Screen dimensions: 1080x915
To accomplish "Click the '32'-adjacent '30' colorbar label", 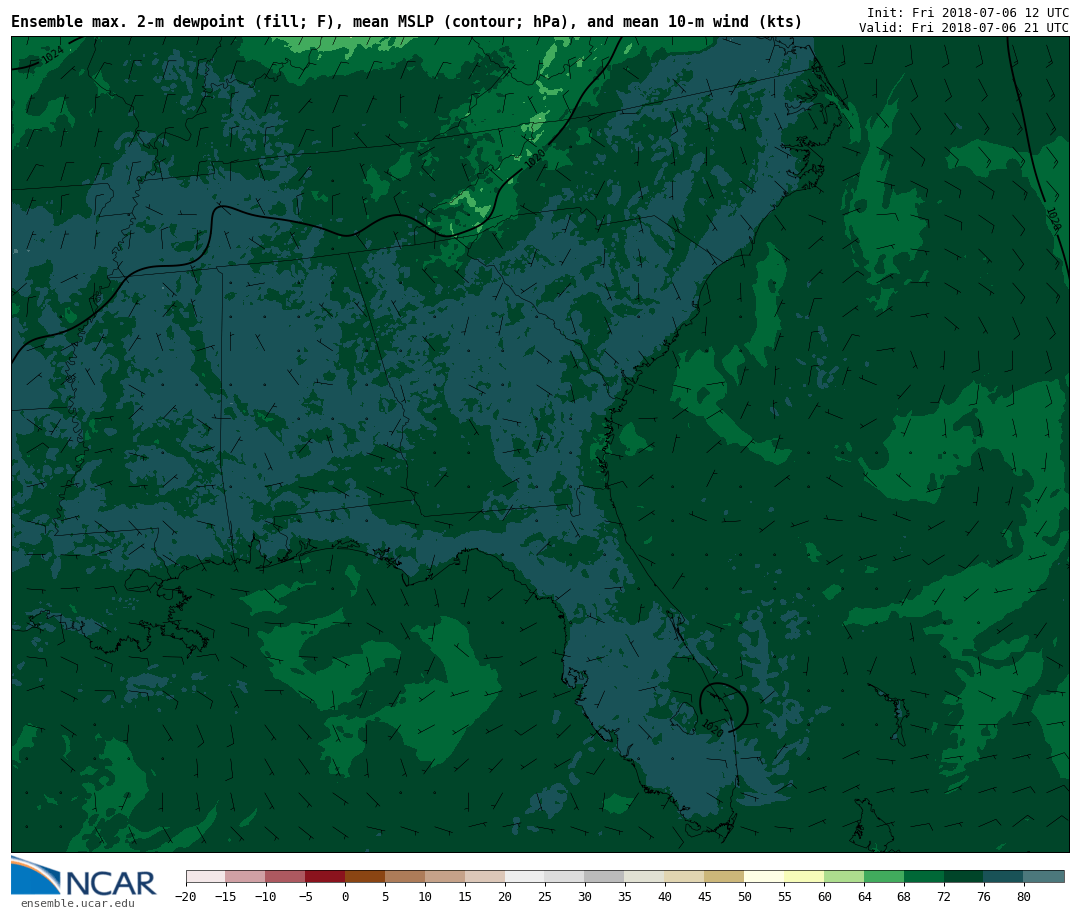I will point(585,896).
